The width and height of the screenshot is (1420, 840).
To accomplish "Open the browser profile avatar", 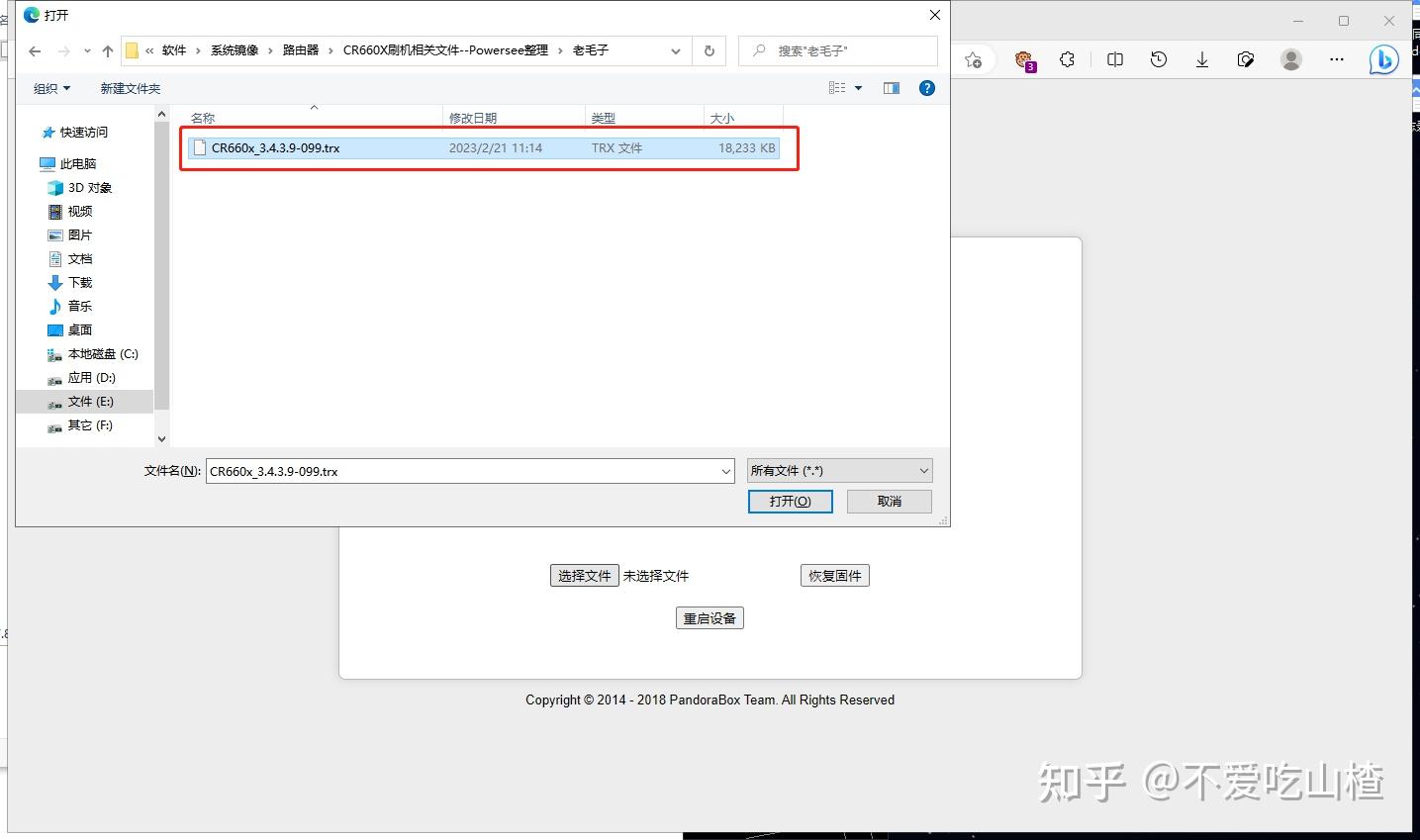I will [1290, 59].
